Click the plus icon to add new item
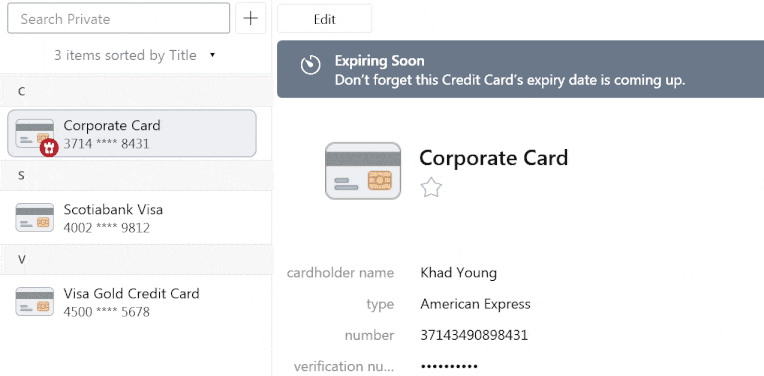Image resolution: width=764 pixels, height=376 pixels. point(250,19)
